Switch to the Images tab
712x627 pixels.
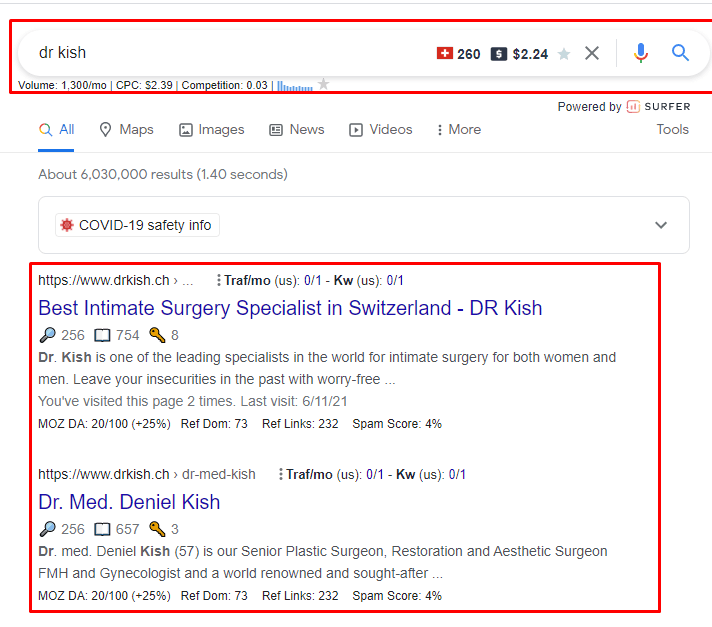point(212,130)
